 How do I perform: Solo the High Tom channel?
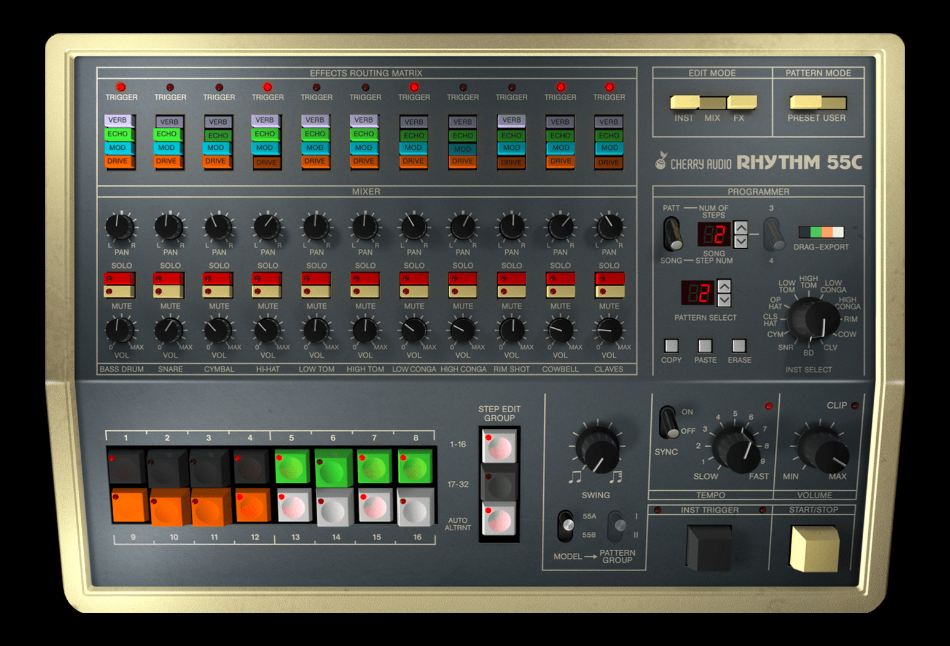[365, 279]
